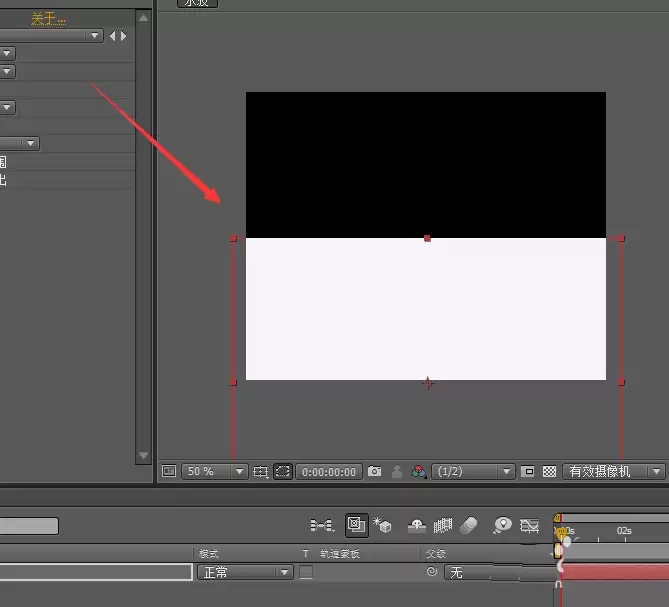Open the graph editor icon
Screen dimensions: 669x607
click(x=529, y=525)
